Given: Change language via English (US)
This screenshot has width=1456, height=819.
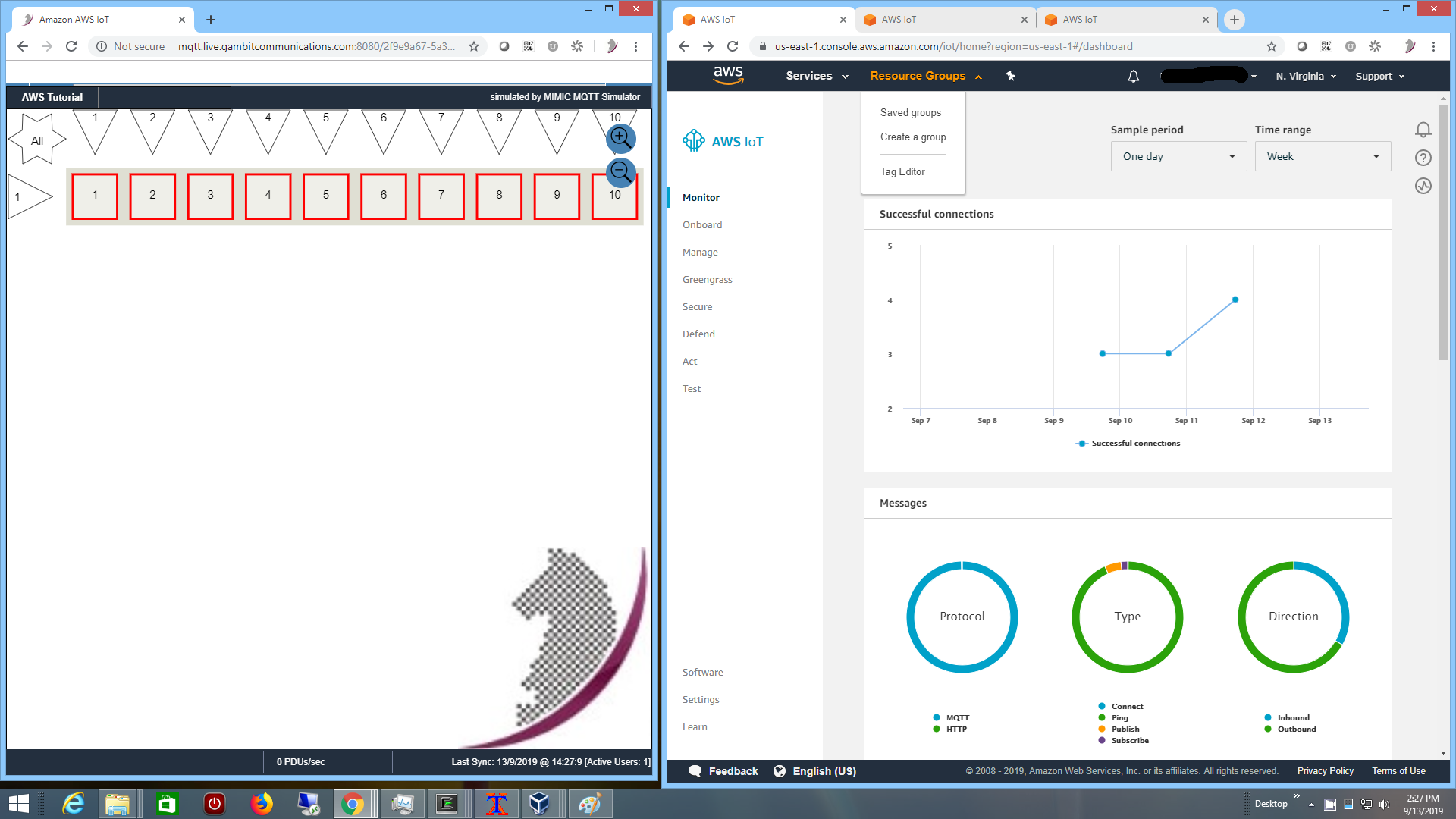Looking at the screenshot, I should (x=815, y=771).
